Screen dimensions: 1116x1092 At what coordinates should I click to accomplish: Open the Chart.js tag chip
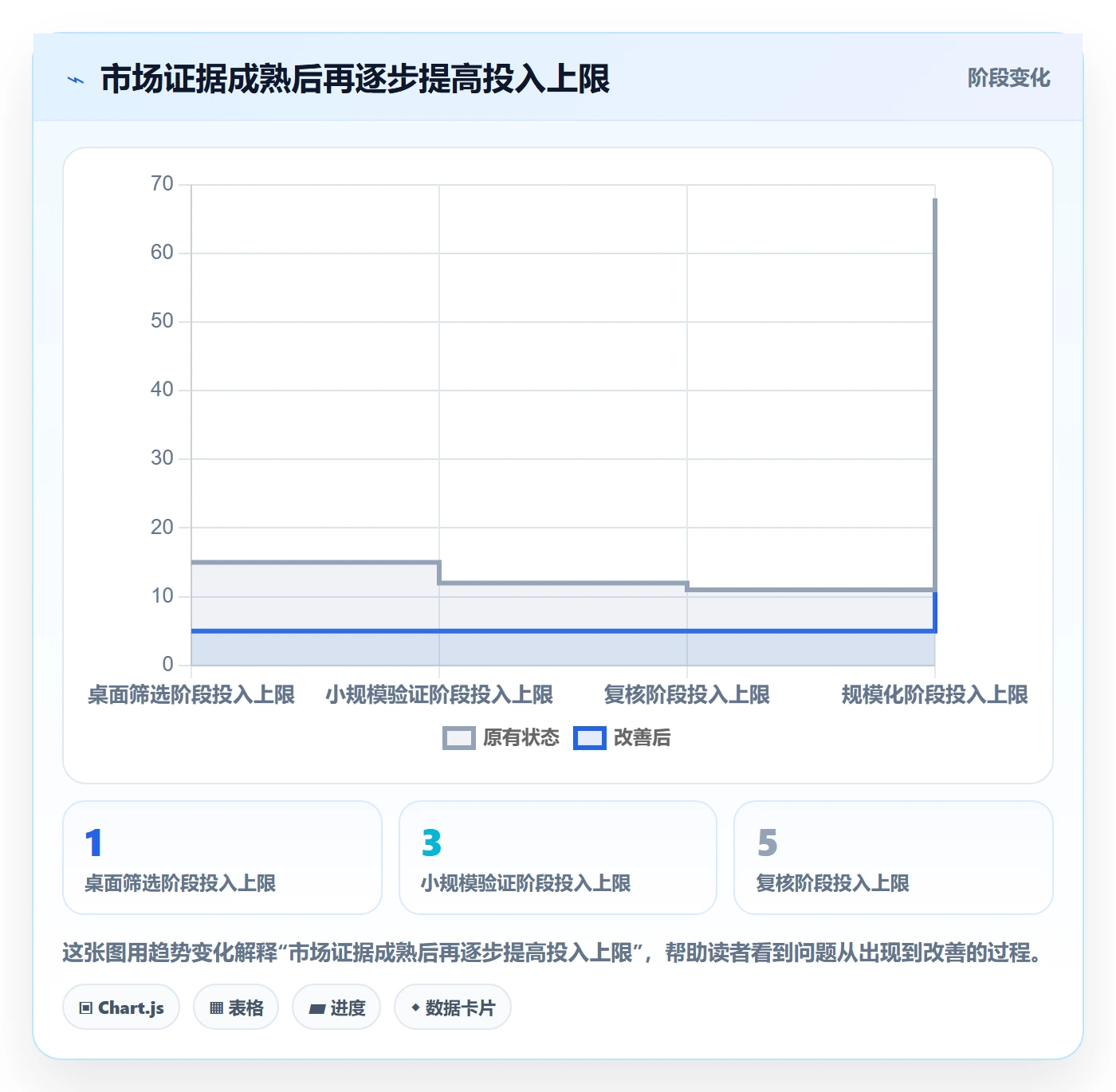tap(121, 1008)
